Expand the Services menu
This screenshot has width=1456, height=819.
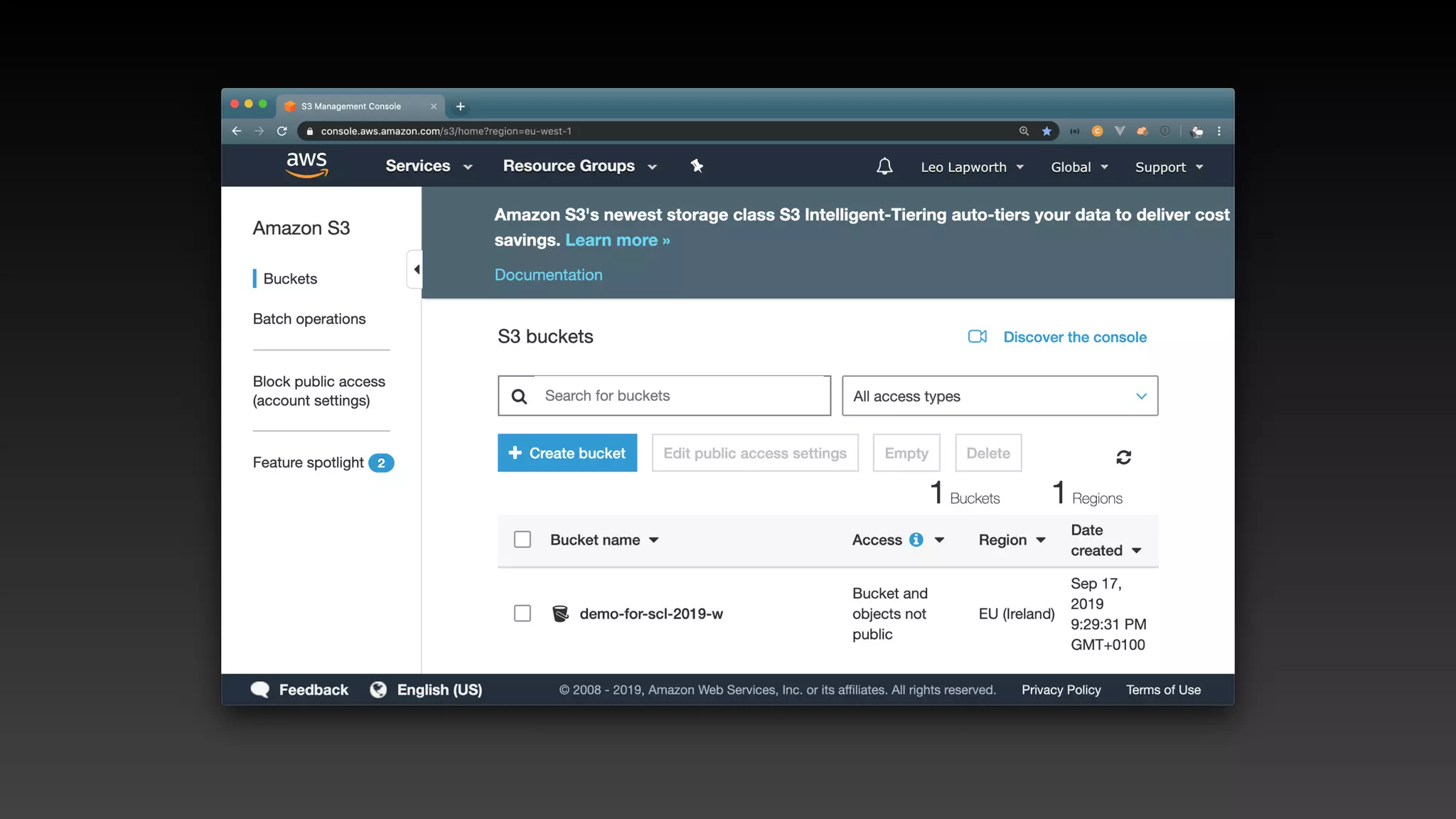point(429,166)
